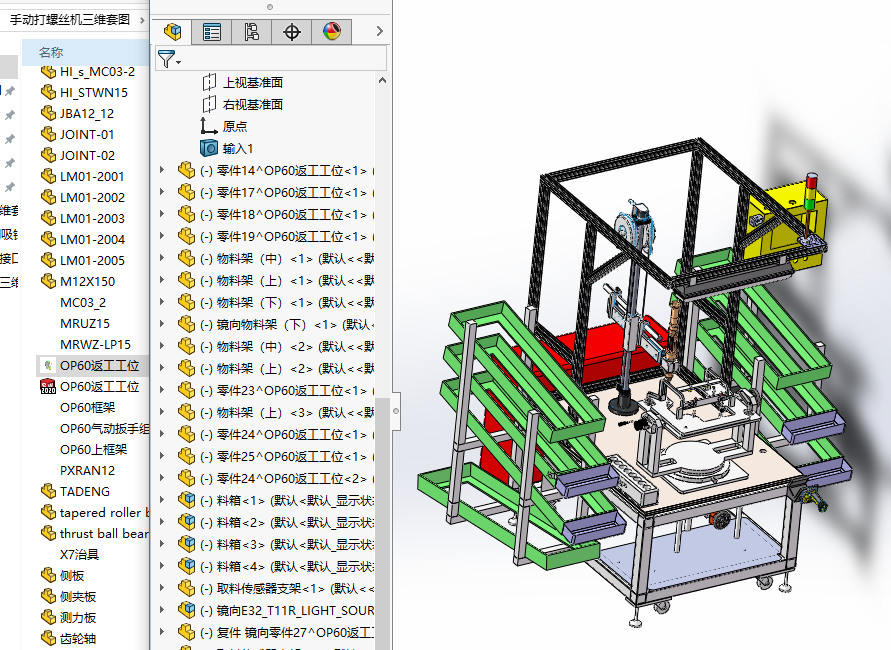Select PXRAN12 file name
The image size is (891, 650).
pos(87,470)
